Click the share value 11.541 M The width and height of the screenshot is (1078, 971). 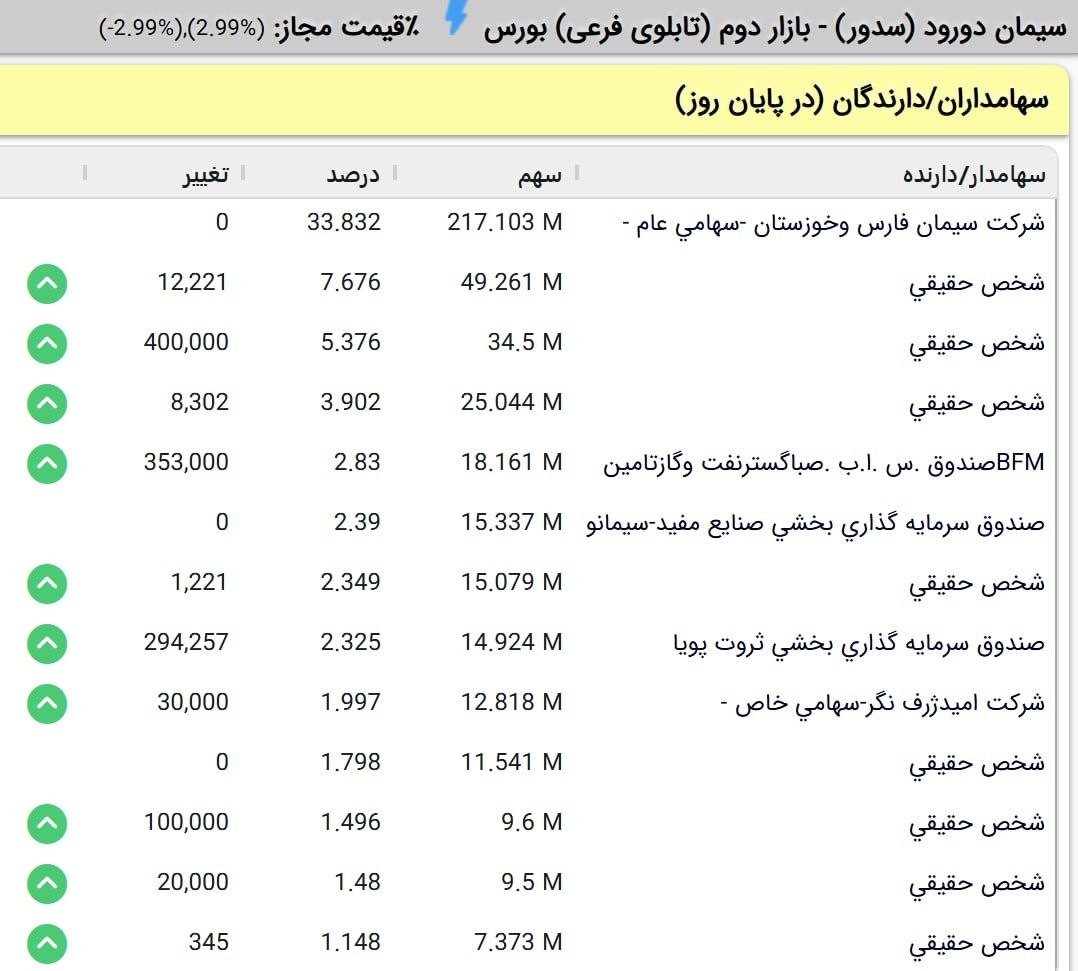point(512,762)
